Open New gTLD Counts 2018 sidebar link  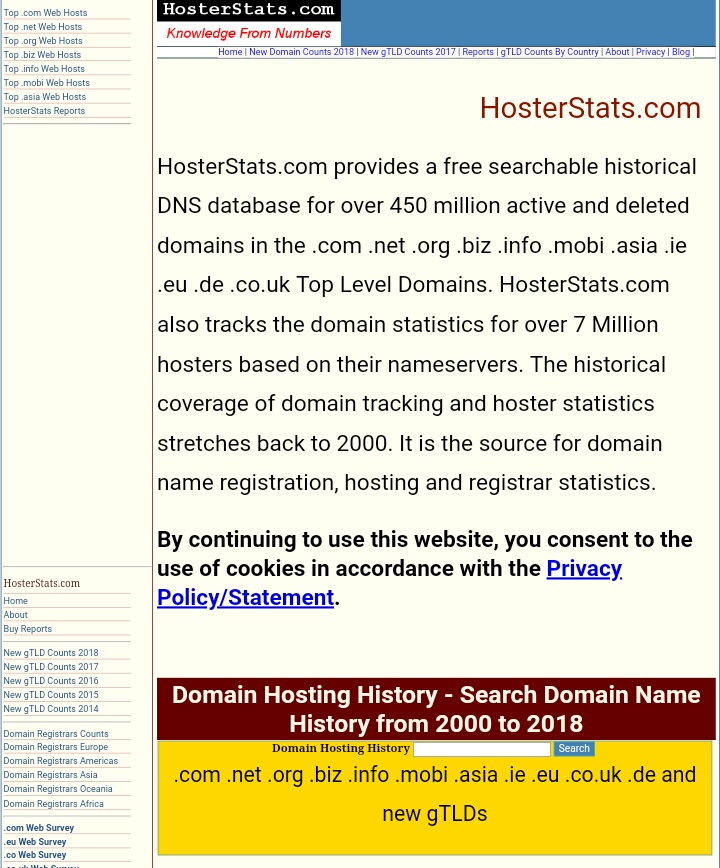coord(51,653)
